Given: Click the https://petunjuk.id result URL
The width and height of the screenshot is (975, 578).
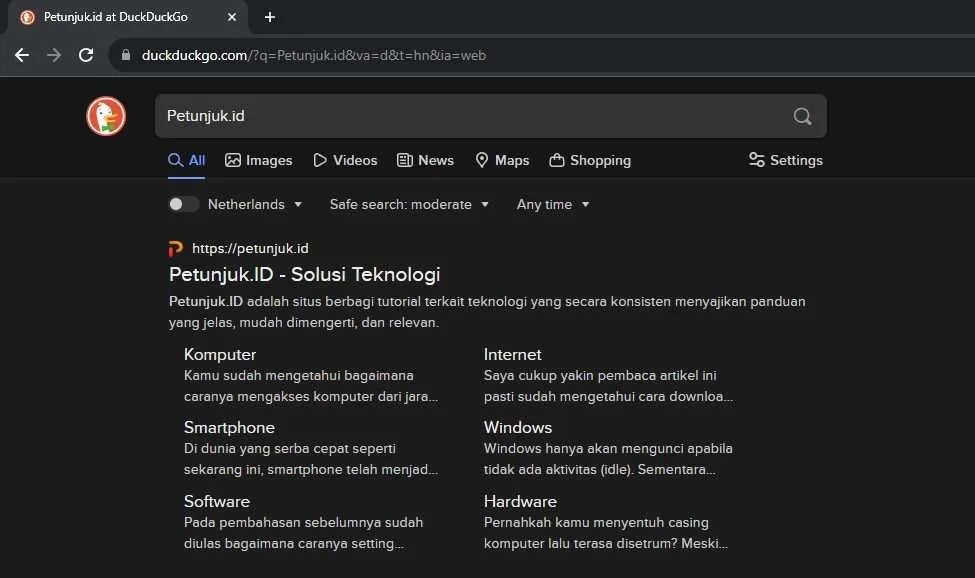Looking at the screenshot, I should [250, 249].
